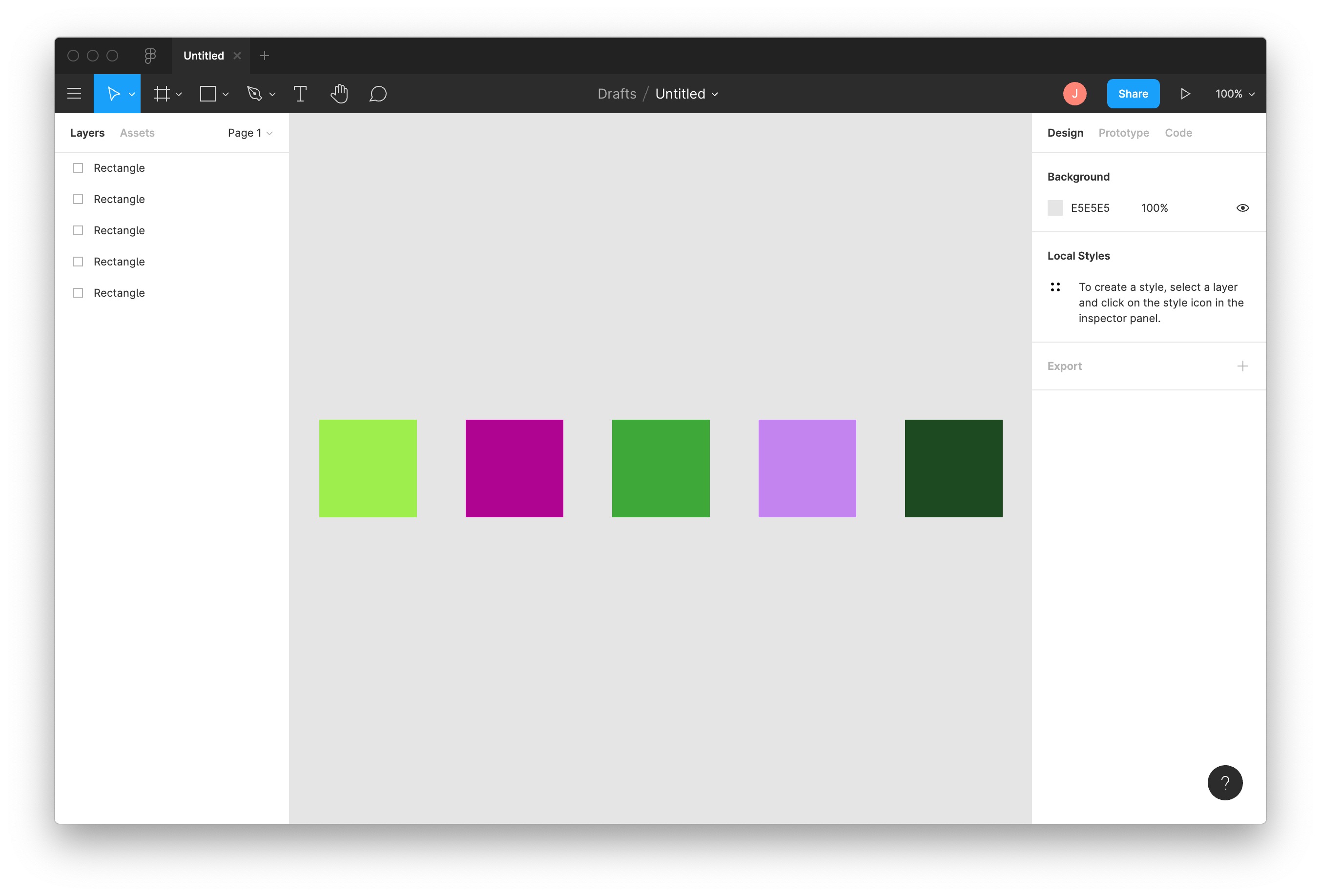Select the Rectangle shape tool
Viewport: 1321px width, 896px height.
(208, 94)
